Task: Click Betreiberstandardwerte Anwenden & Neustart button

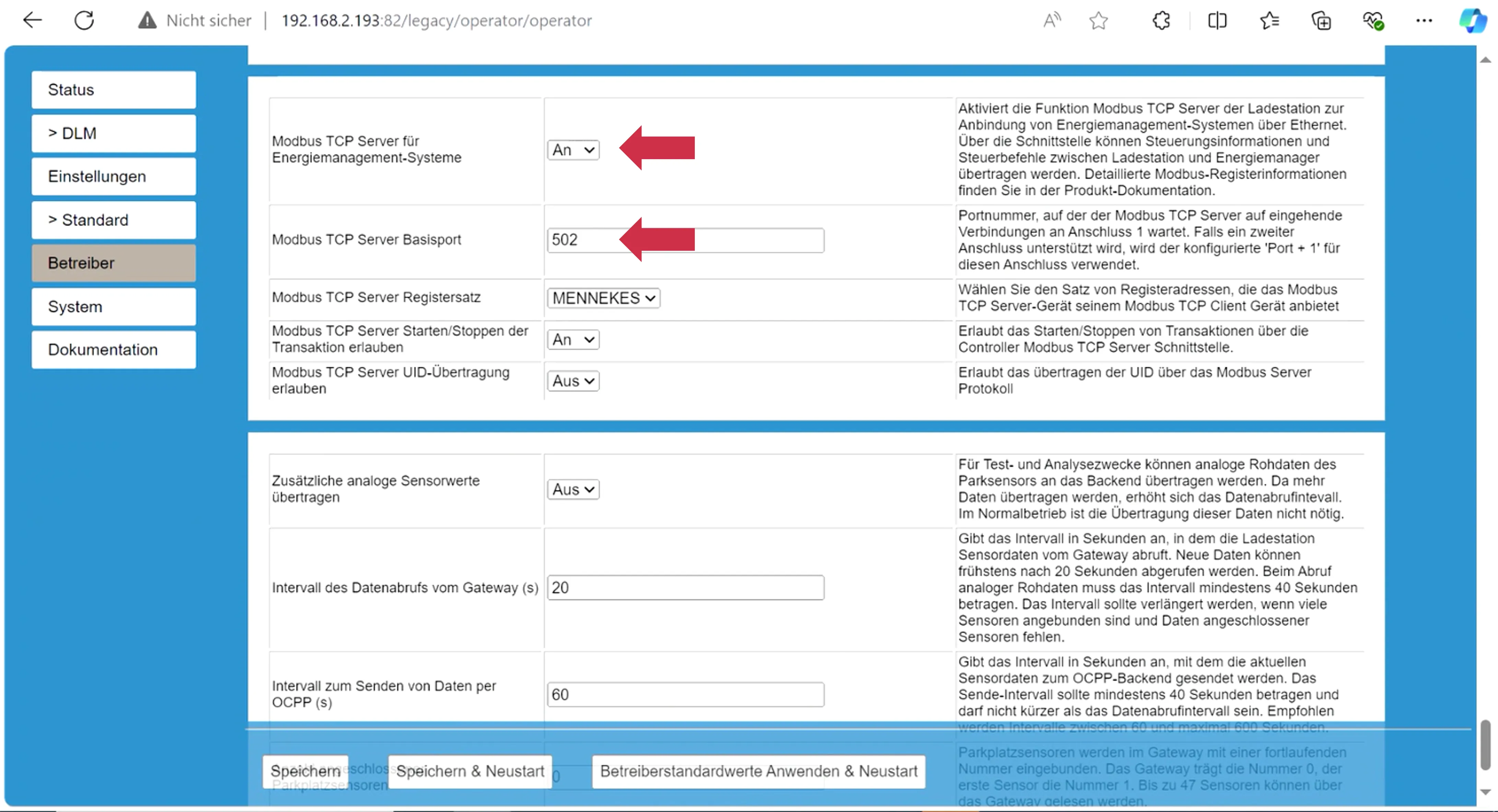Action: tap(758, 771)
